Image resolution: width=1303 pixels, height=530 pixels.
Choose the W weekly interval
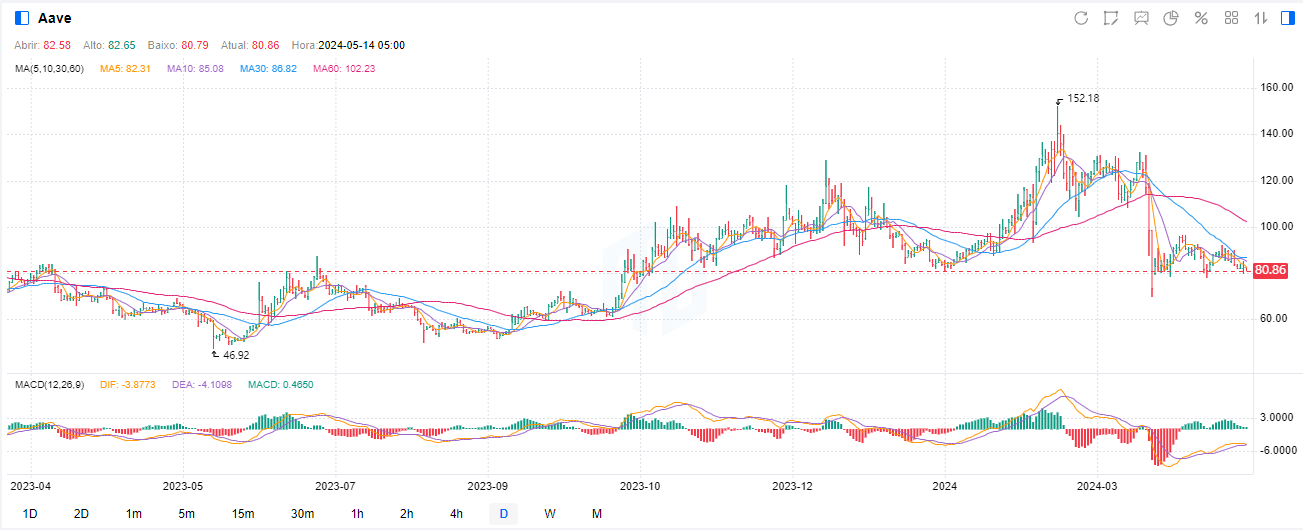pos(550,513)
